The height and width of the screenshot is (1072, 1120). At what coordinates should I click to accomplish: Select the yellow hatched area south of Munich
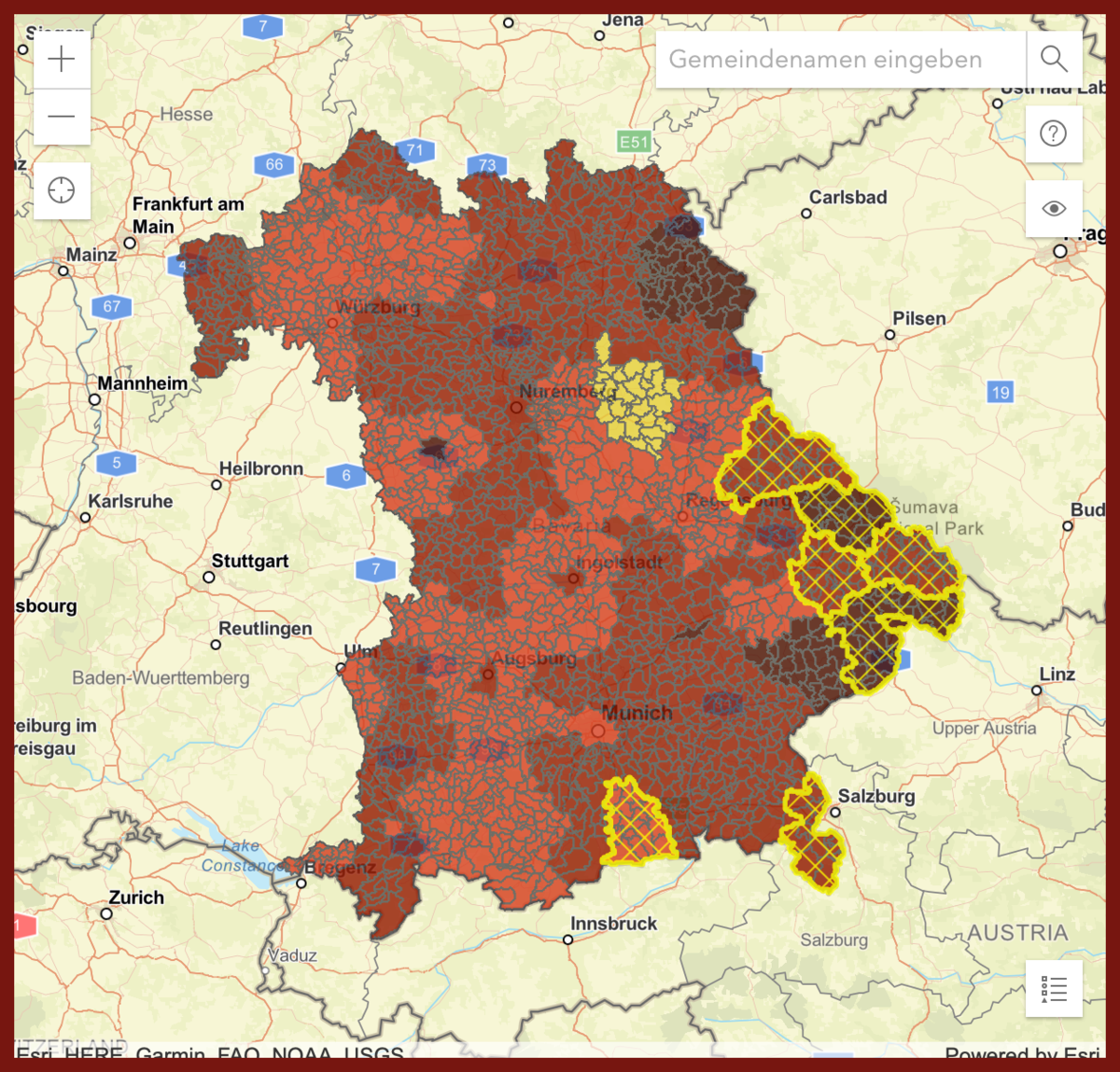point(637,823)
